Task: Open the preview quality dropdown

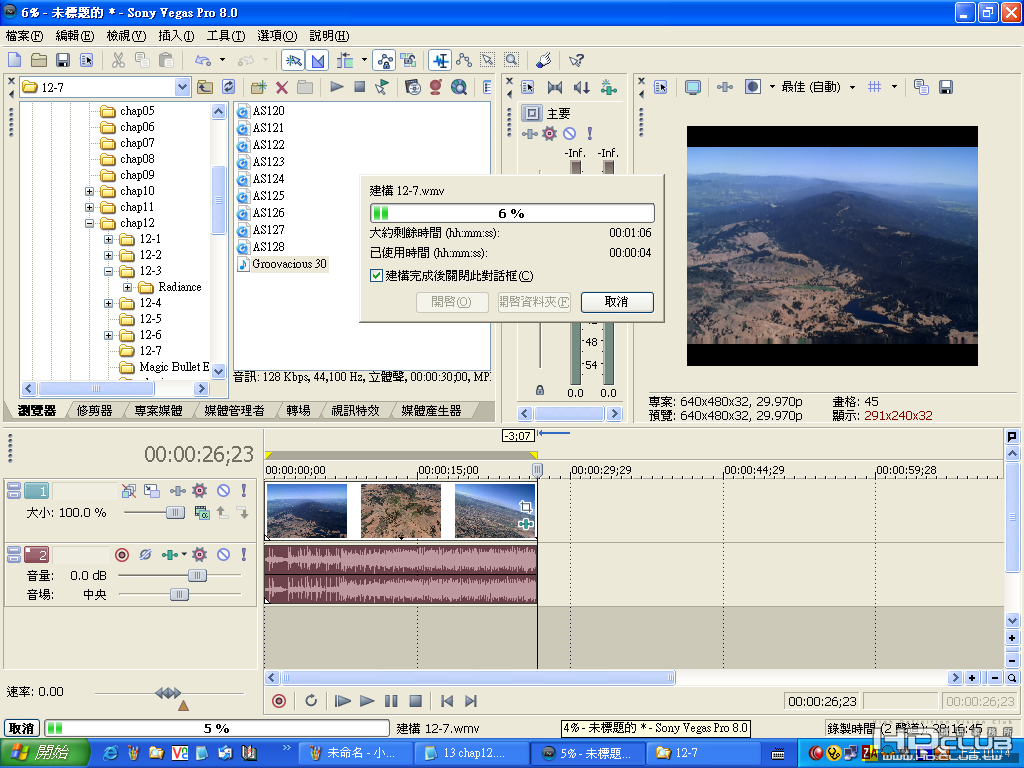Action: 852,87
